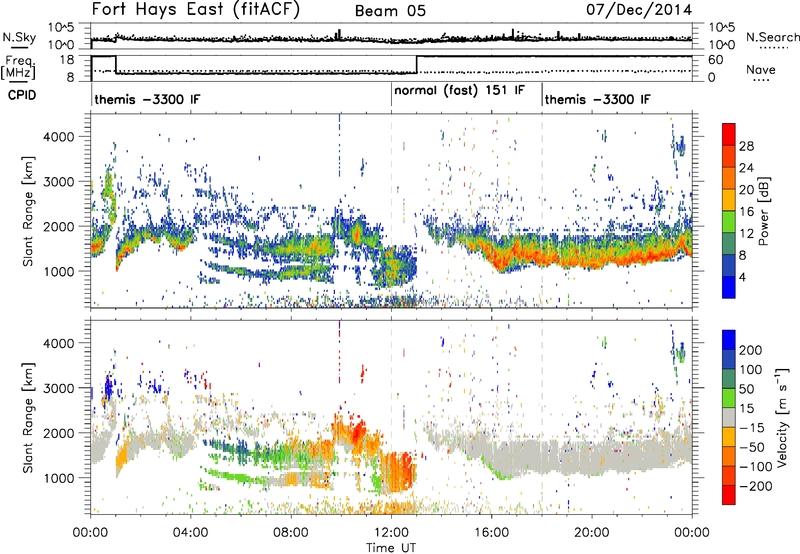800x554 pixels.
Task: Click the 'CPID' row label
Action: 22,95
